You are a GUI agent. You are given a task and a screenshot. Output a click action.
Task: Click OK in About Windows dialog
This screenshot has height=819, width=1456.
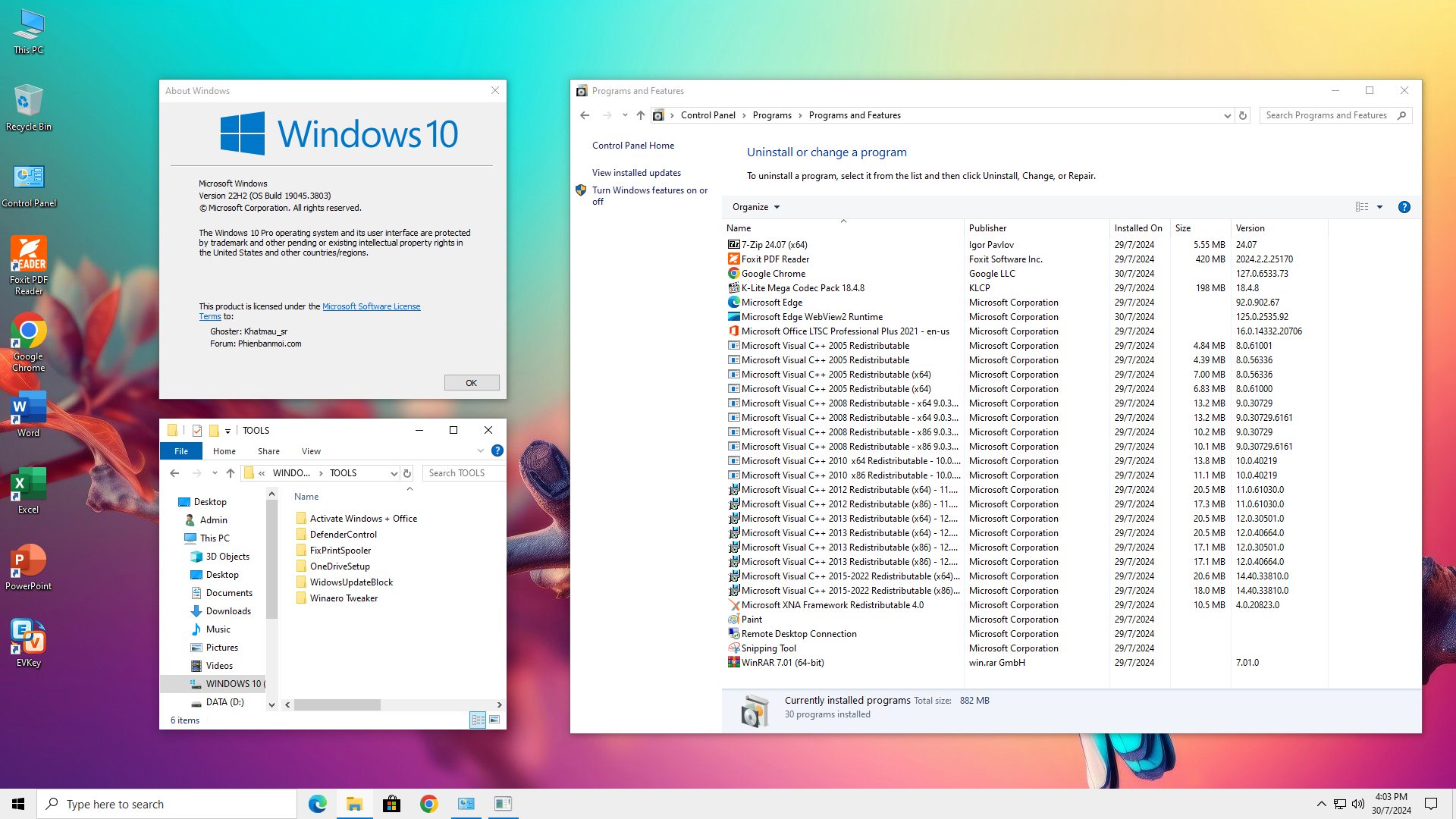(x=472, y=383)
